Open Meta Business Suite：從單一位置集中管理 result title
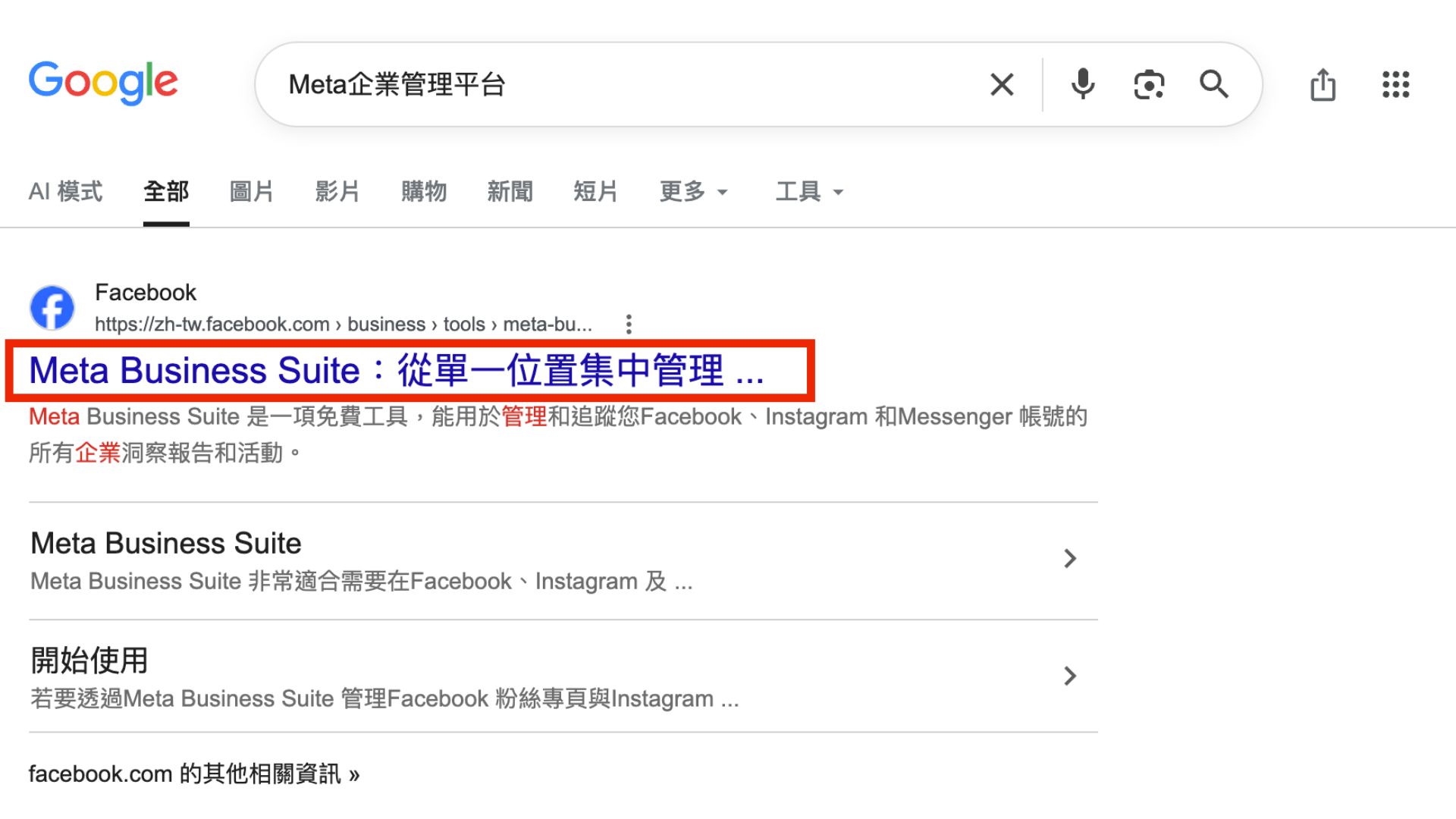Screen dimensions: 1456x819 [x=396, y=371]
